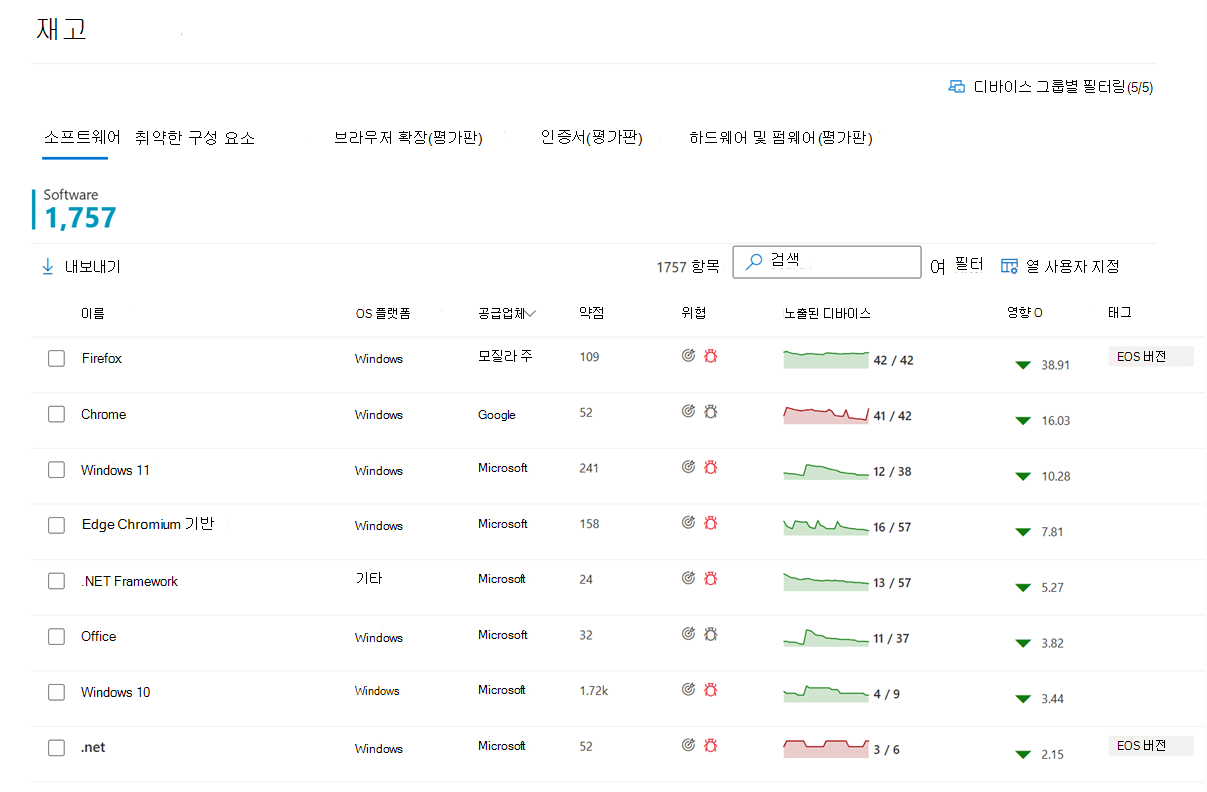Screen dimensions: 1207x792
Task: Switch to 브라우저 확장(평가판) tab
Action: (408, 138)
